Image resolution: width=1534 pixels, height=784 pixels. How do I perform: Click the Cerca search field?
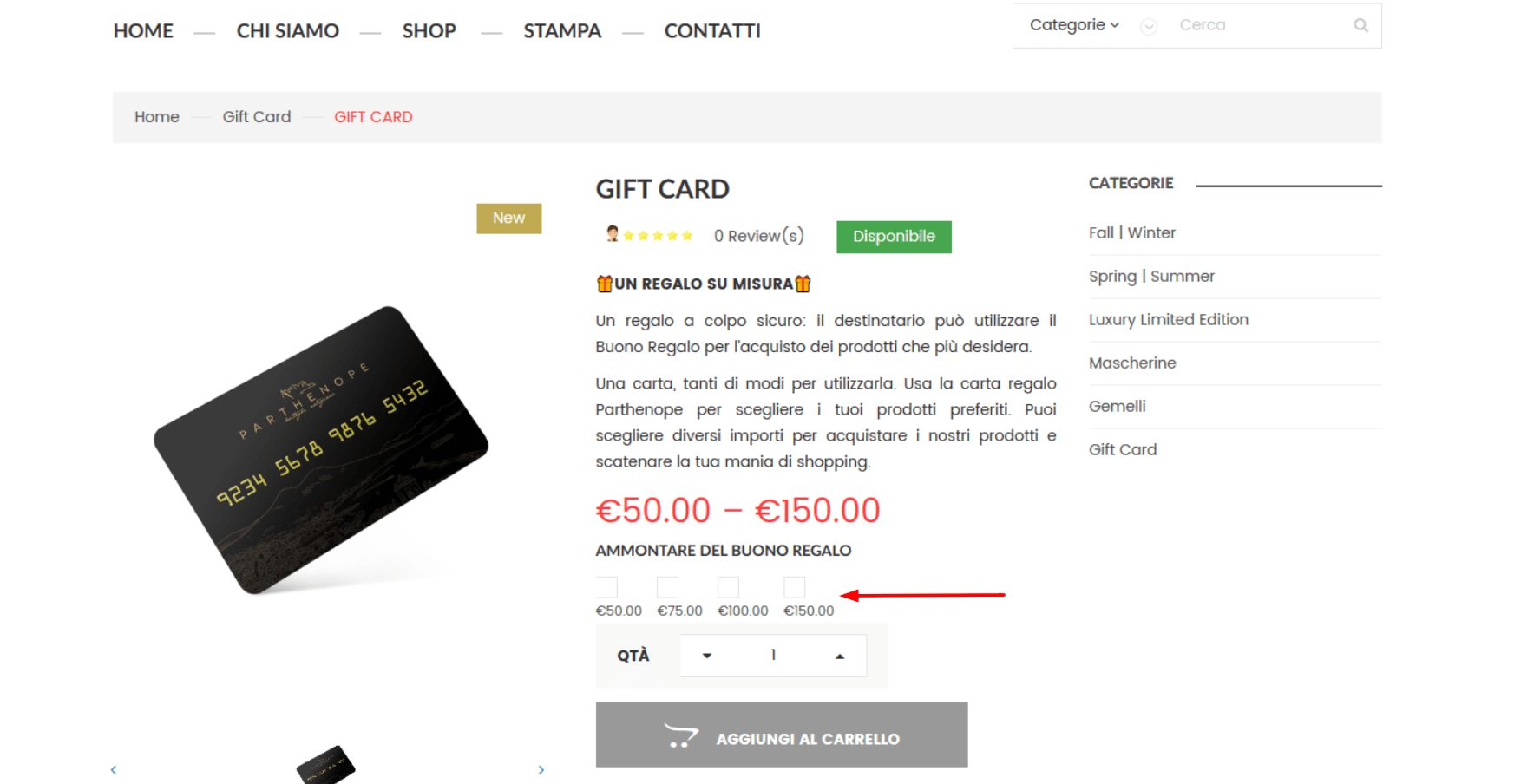click(x=1258, y=25)
